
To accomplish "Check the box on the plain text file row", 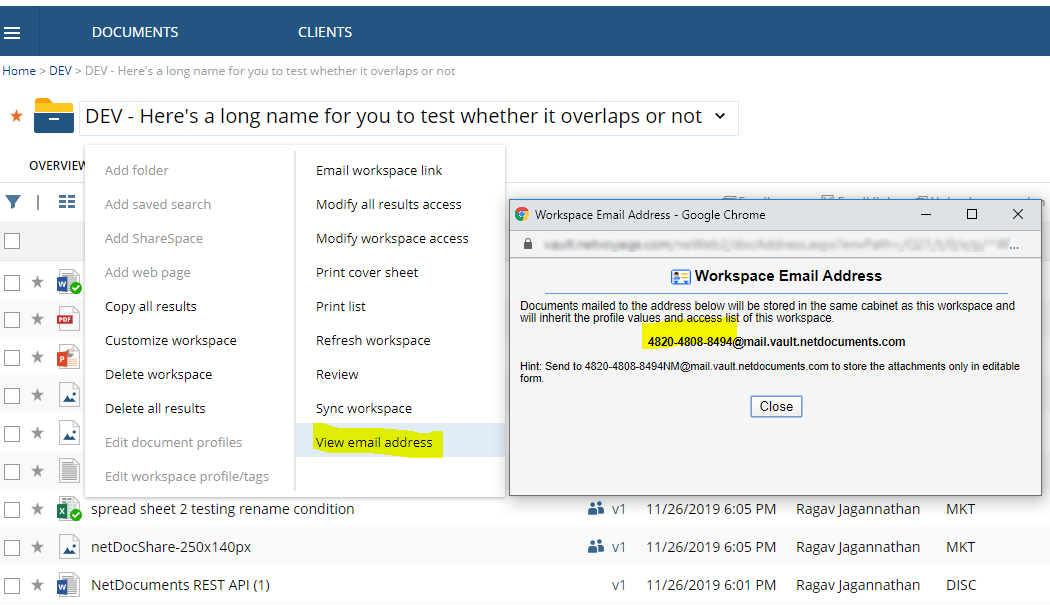I will 12,472.
